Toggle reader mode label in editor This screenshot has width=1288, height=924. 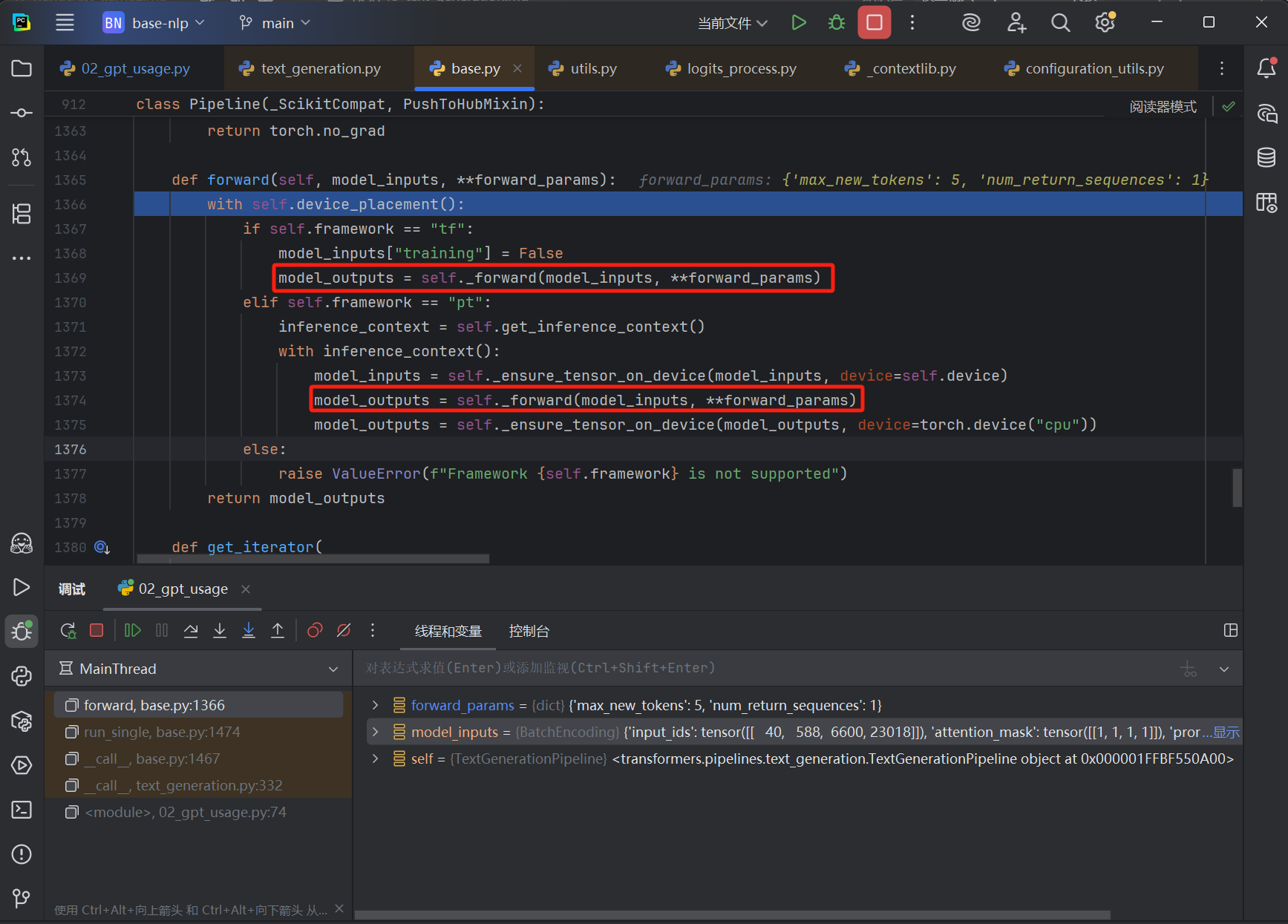[1163, 107]
